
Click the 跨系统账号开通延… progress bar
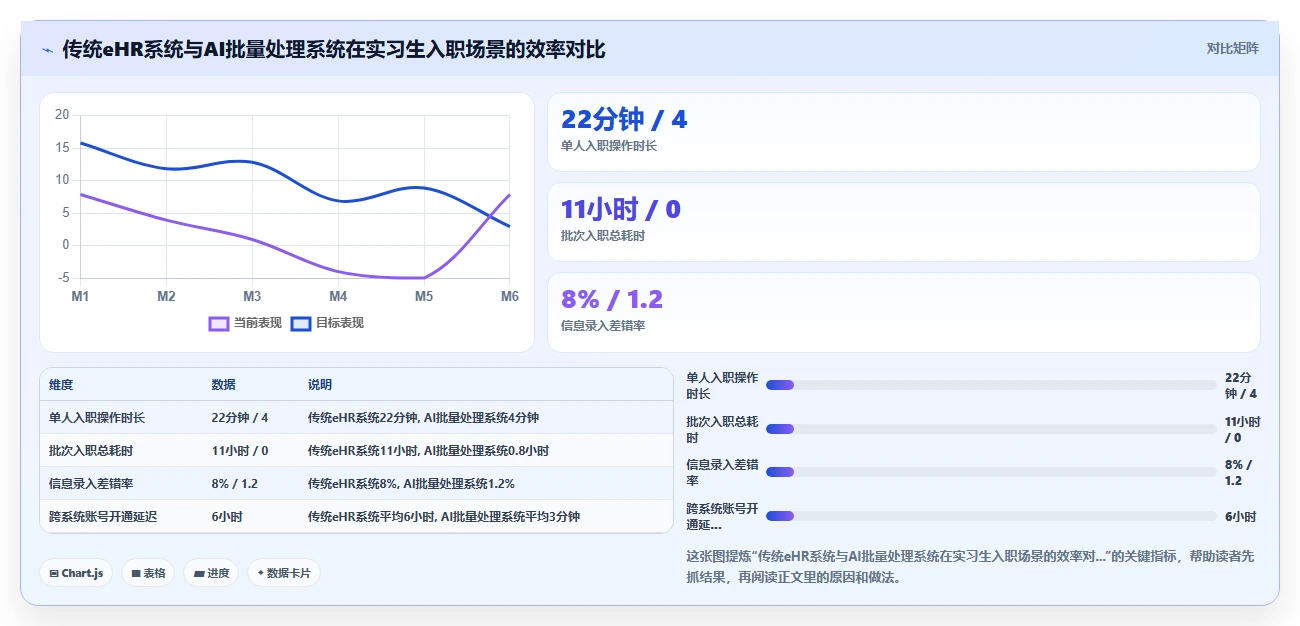(x=991, y=516)
